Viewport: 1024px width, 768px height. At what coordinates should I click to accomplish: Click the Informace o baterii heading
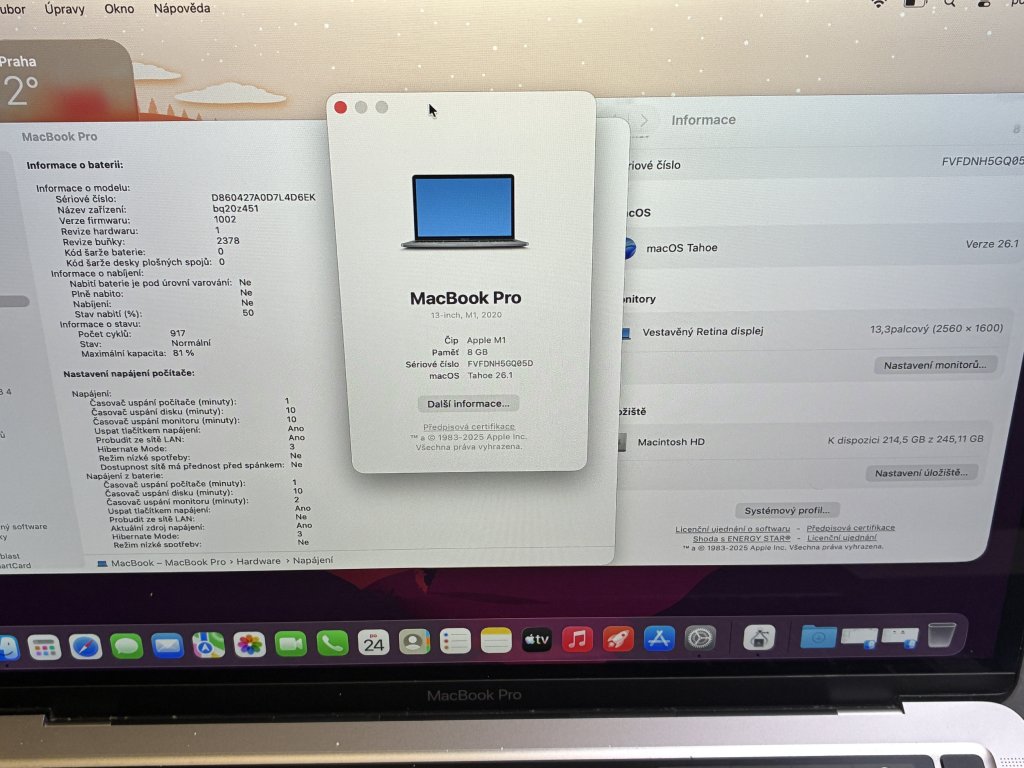pyautogui.click(x=74, y=165)
